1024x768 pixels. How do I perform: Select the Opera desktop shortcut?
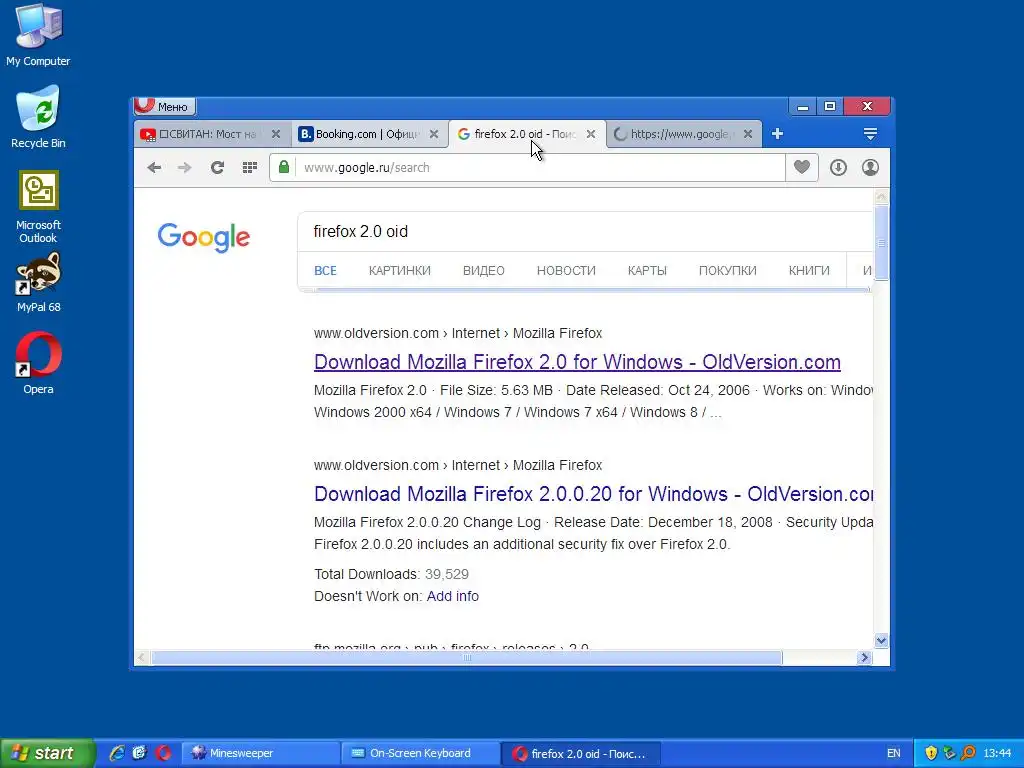(x=39, y=363)
